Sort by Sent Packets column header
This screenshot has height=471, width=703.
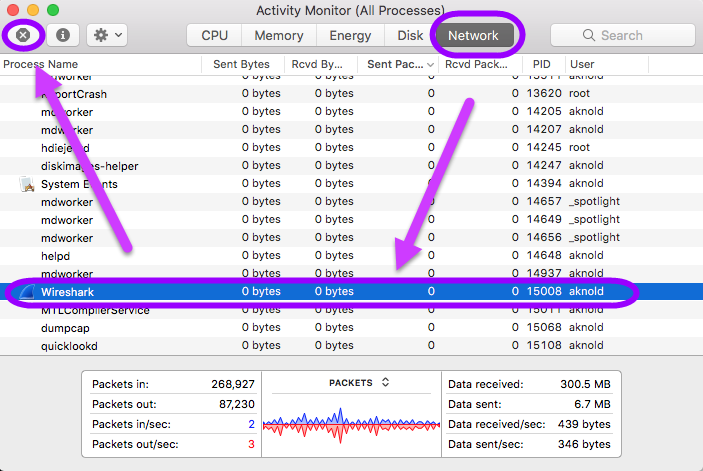398,65
